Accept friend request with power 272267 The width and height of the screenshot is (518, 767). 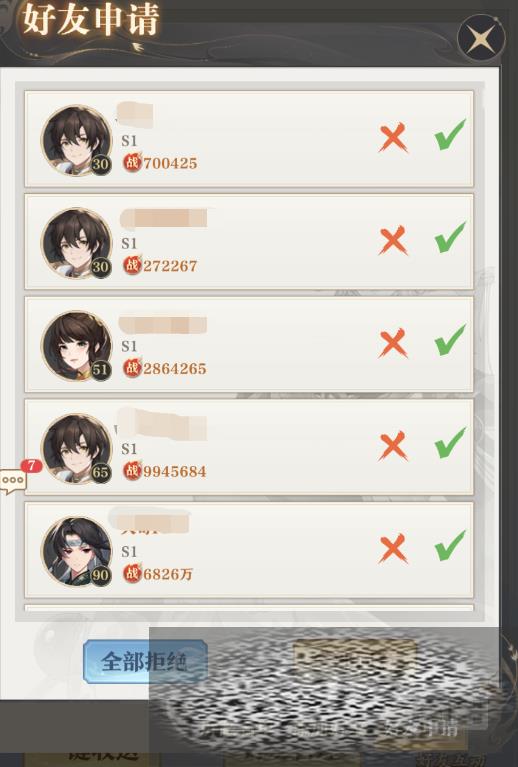(450, 237)
